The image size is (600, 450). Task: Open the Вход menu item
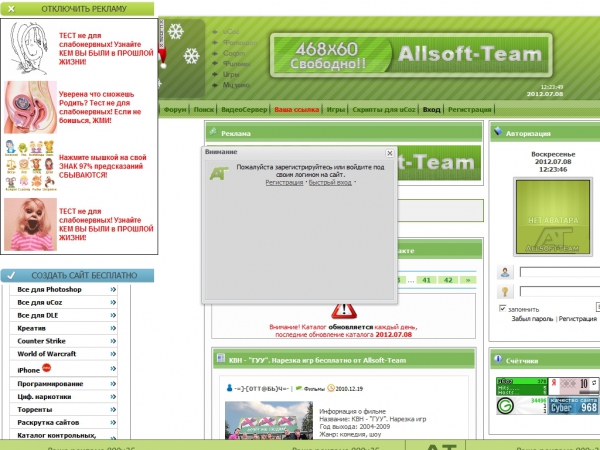[432, 109]
